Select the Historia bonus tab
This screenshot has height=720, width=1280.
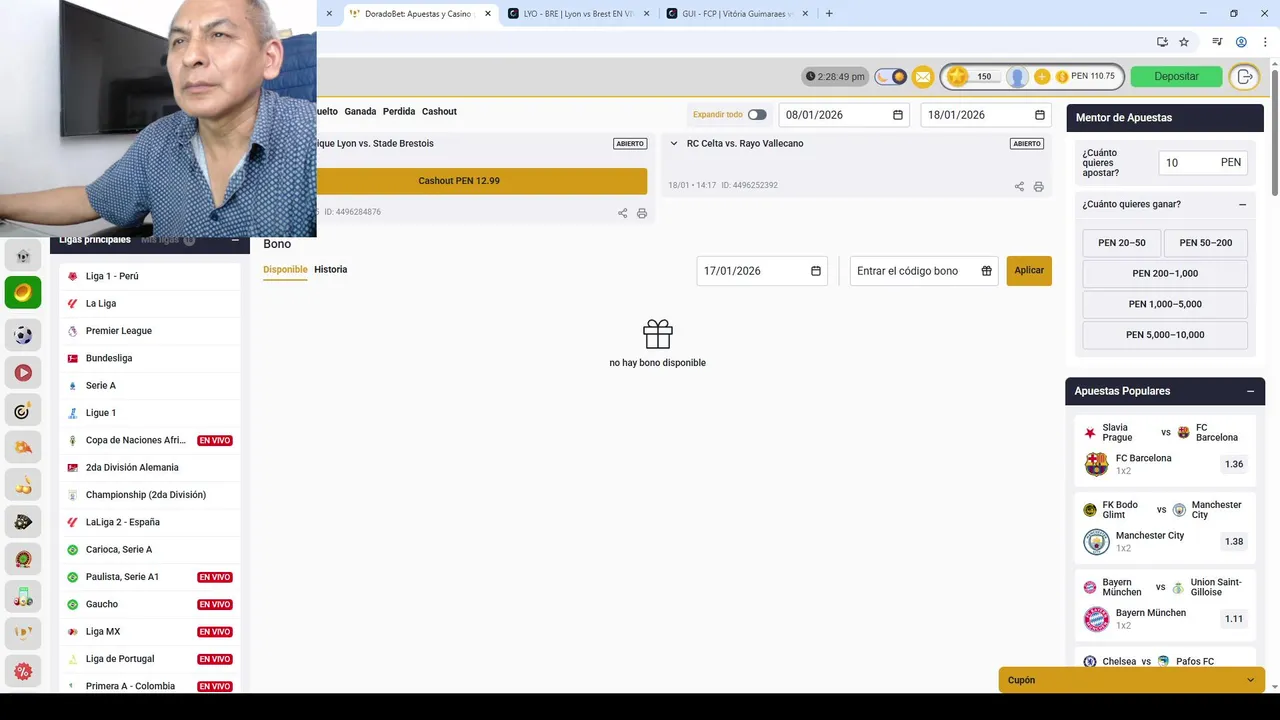click(x=331, y=270)
